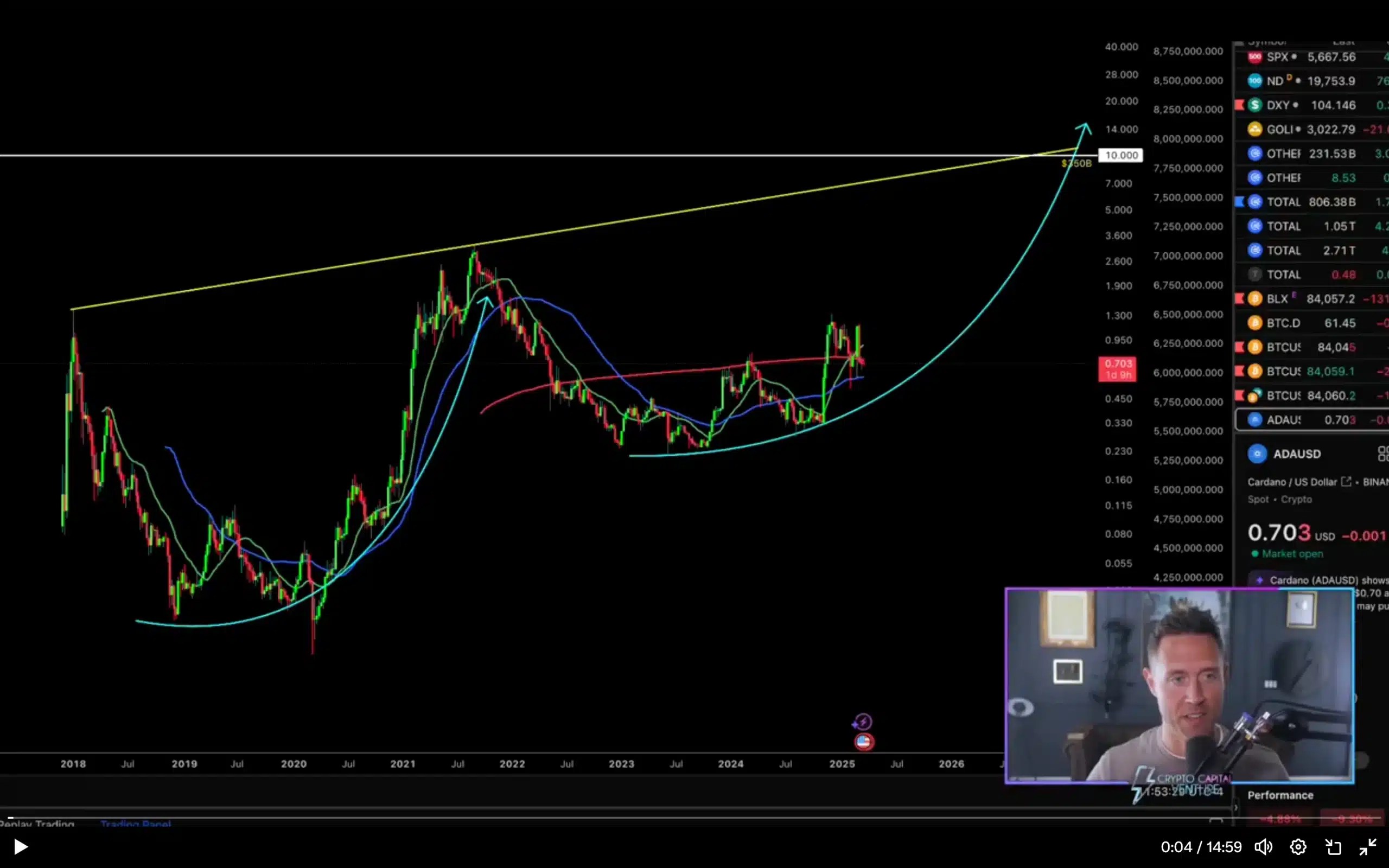
Task: Click the ADAUSD grid layout icon
Action: [1382, 454]
